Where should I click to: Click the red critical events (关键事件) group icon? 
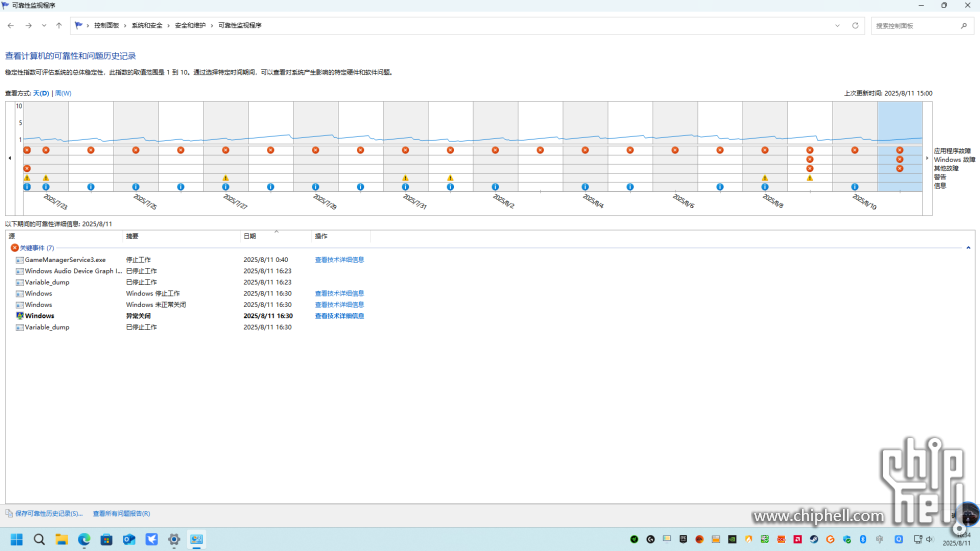(14, 248)
